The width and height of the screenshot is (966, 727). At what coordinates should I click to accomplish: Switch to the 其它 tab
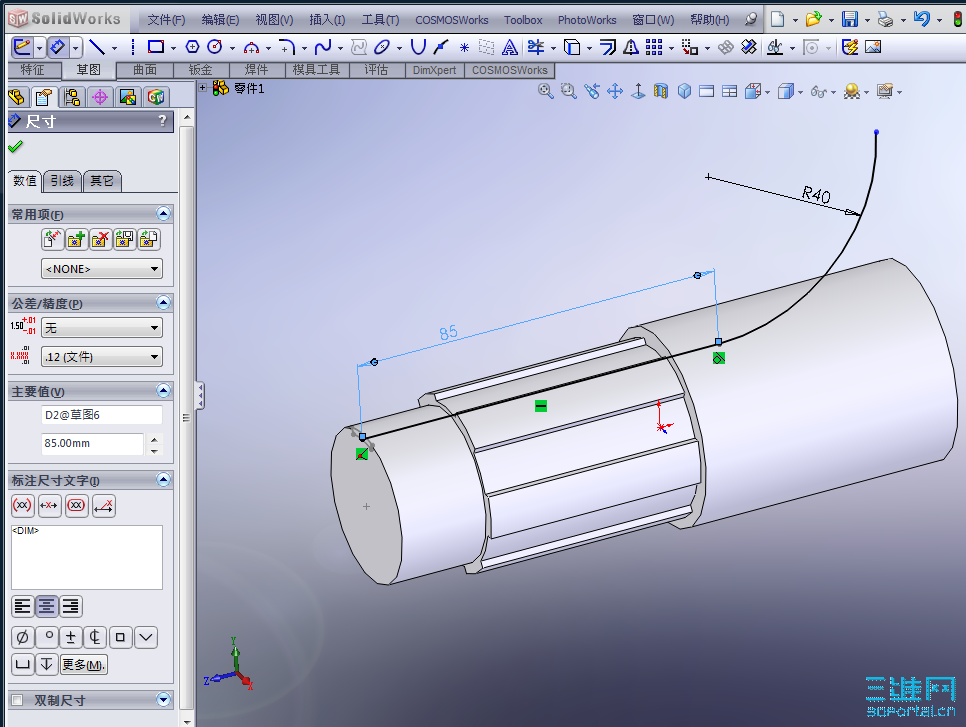coord(102,181)
